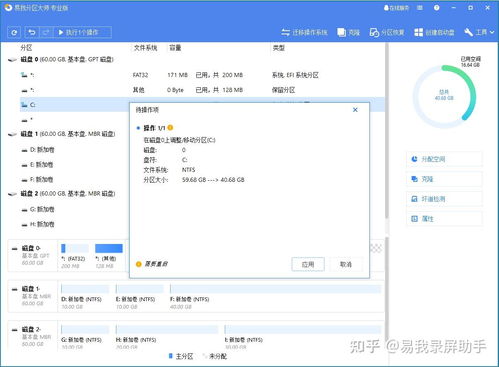Select I: 新加卷 block in disk map
The image size is (499, 367).
303,337
